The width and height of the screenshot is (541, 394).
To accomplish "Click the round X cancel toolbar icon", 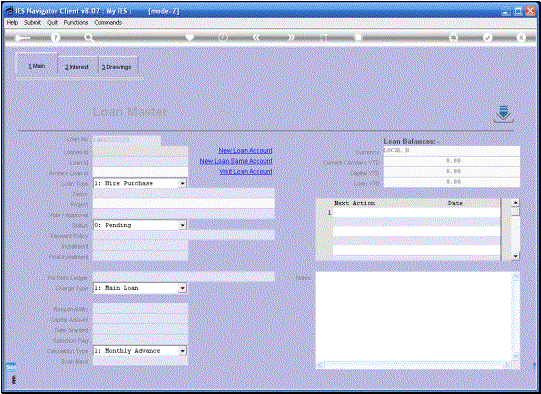I will [521, 37].
